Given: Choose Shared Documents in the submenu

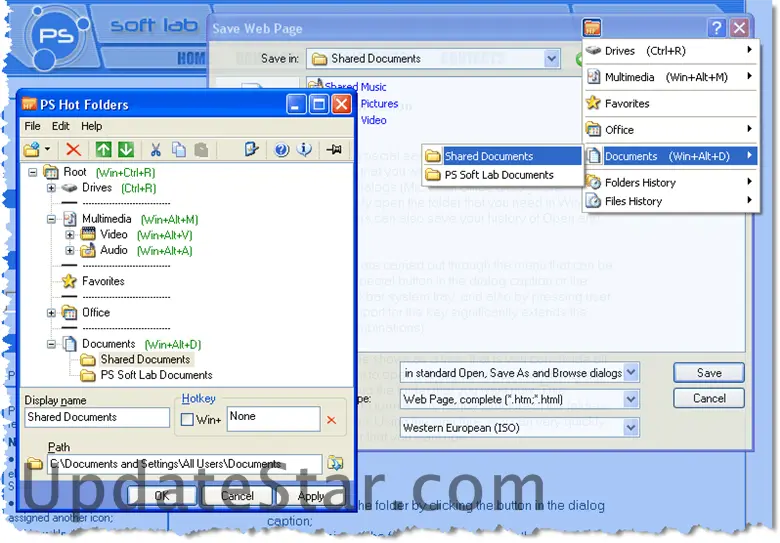Looking at the screenshot, I should click(x=503, y=156).
